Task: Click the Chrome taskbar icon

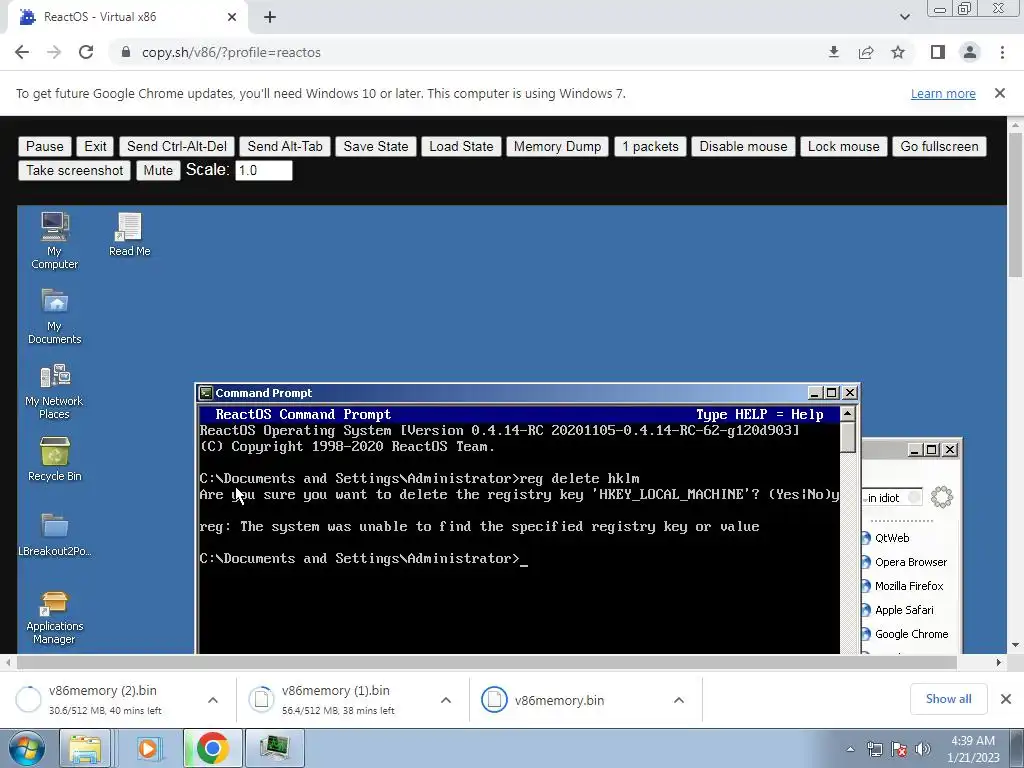Action: 212,748
